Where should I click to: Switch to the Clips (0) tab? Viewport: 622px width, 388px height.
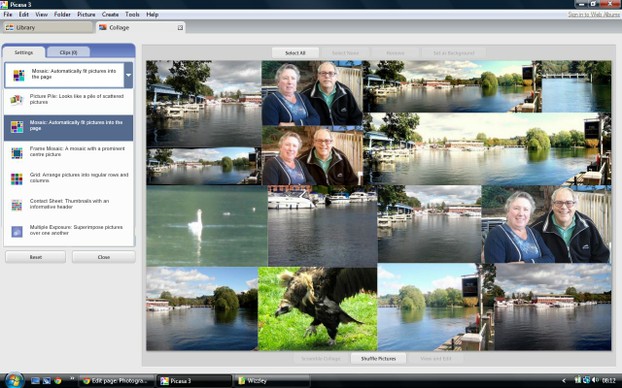(x=68, y=52)
